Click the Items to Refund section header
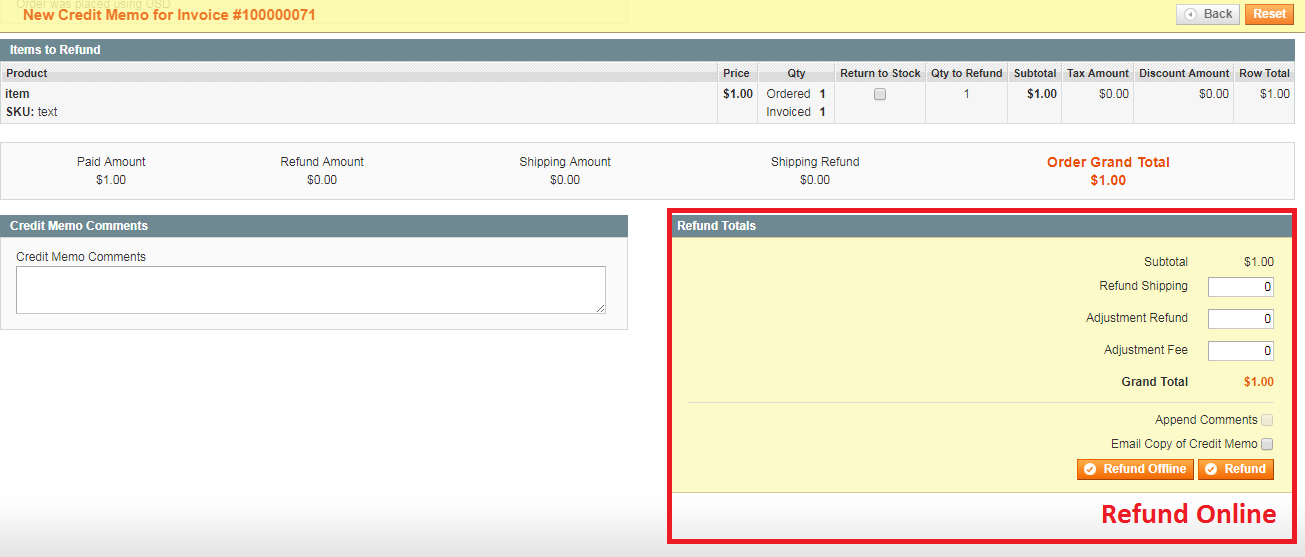Screen dimensions: 1305x557 pyautogui.click(x=55, y=50)
